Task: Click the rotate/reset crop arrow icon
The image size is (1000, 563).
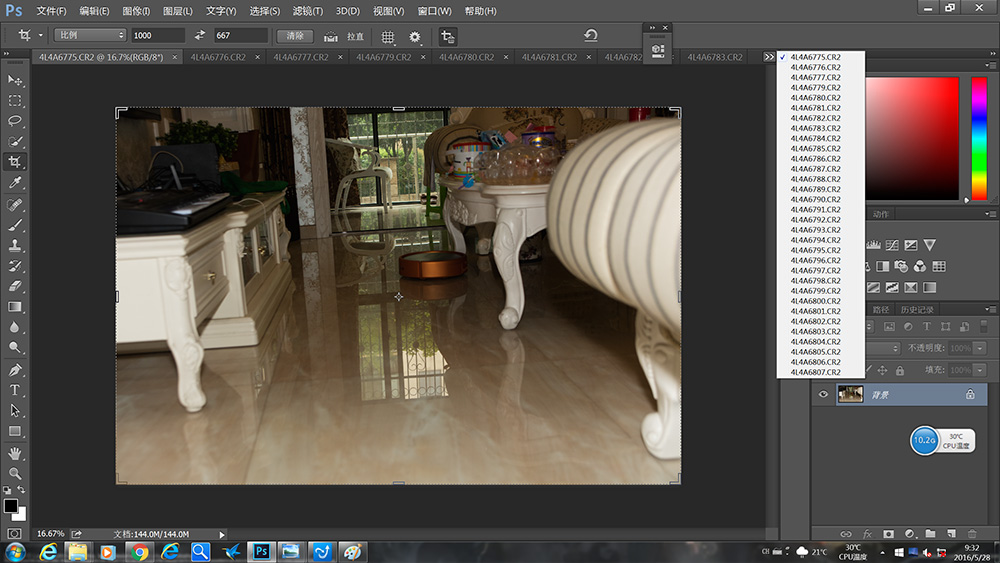Action: click(x=591, y=36)
